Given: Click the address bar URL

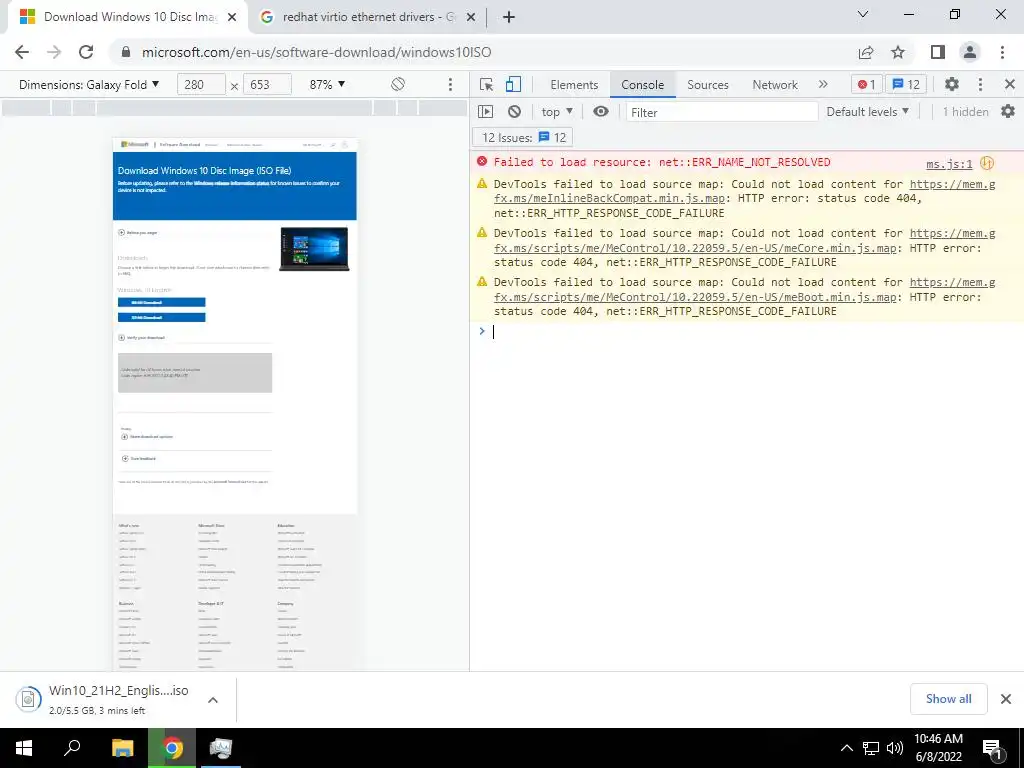Looking at the screenshot, I should 317,52.
